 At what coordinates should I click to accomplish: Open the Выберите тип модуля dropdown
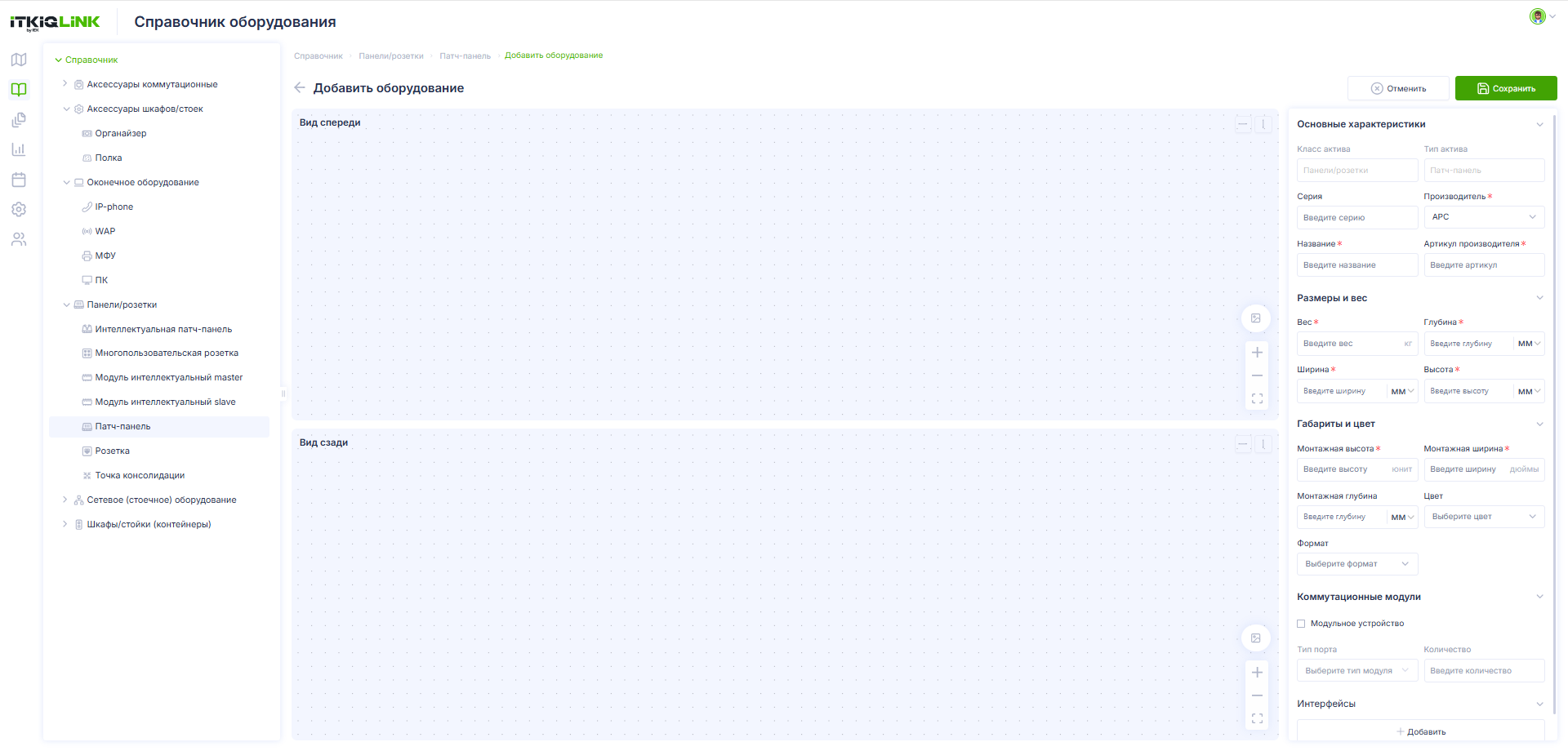click(1357, 671)
